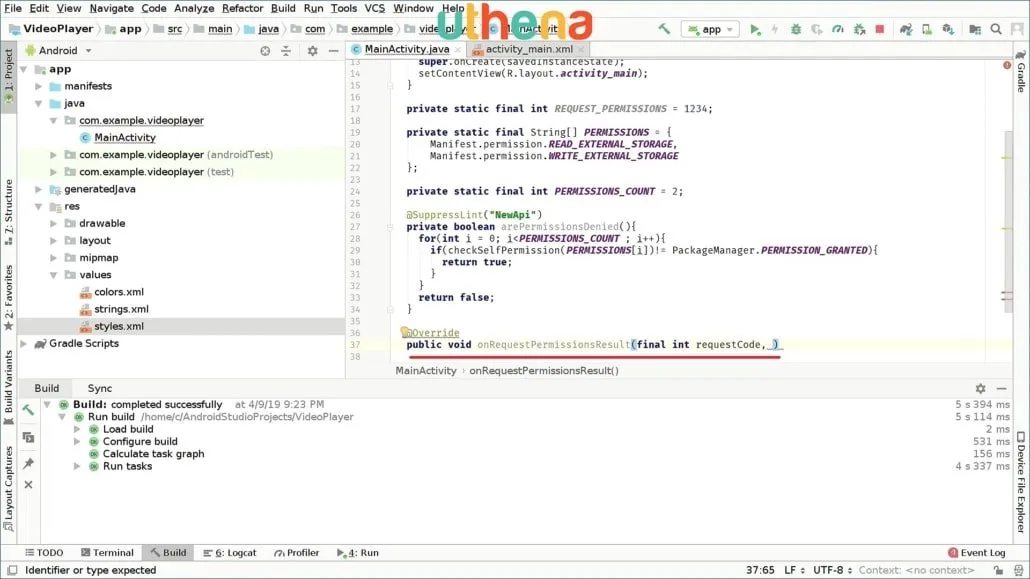Open the VCS menu
1030x579 pixels.
tap(374, 9)
